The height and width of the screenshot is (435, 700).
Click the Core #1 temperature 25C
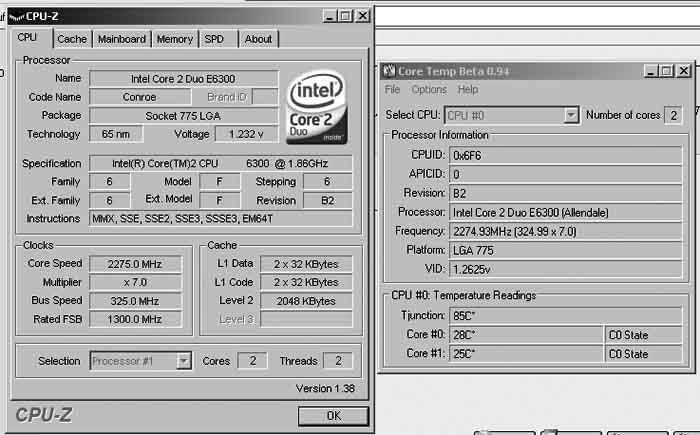coord(526,354)
